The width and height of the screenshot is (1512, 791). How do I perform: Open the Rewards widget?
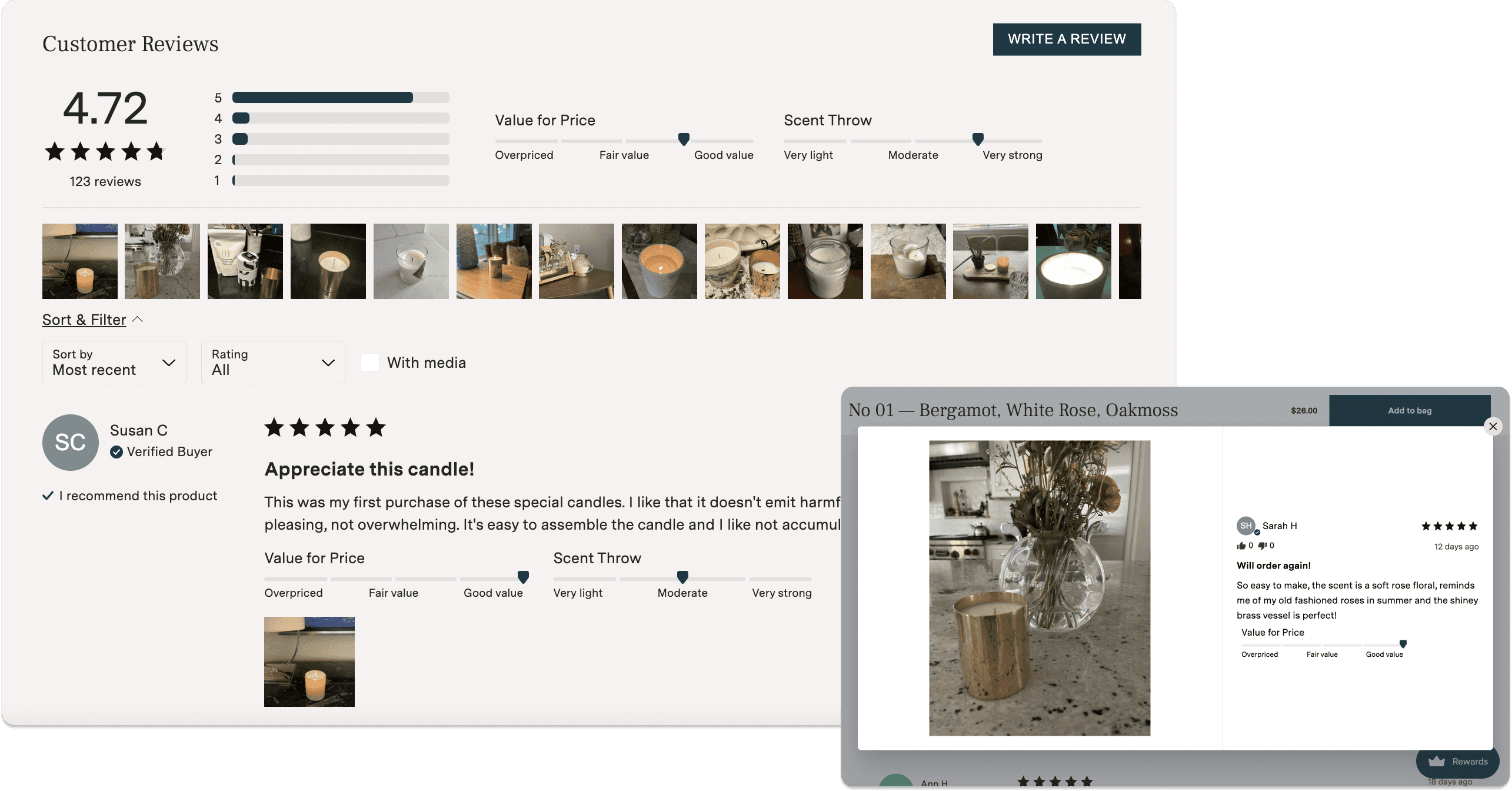coord(1457,761)
